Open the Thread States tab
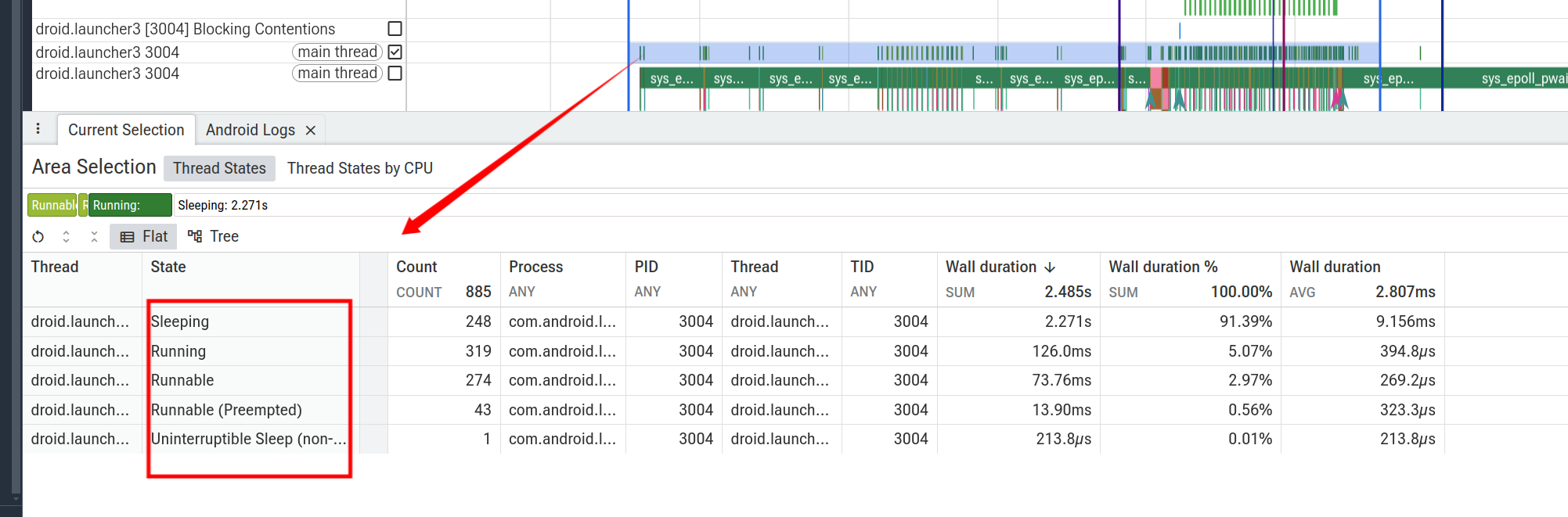The image size is (1568, 517). click(219, 168)
